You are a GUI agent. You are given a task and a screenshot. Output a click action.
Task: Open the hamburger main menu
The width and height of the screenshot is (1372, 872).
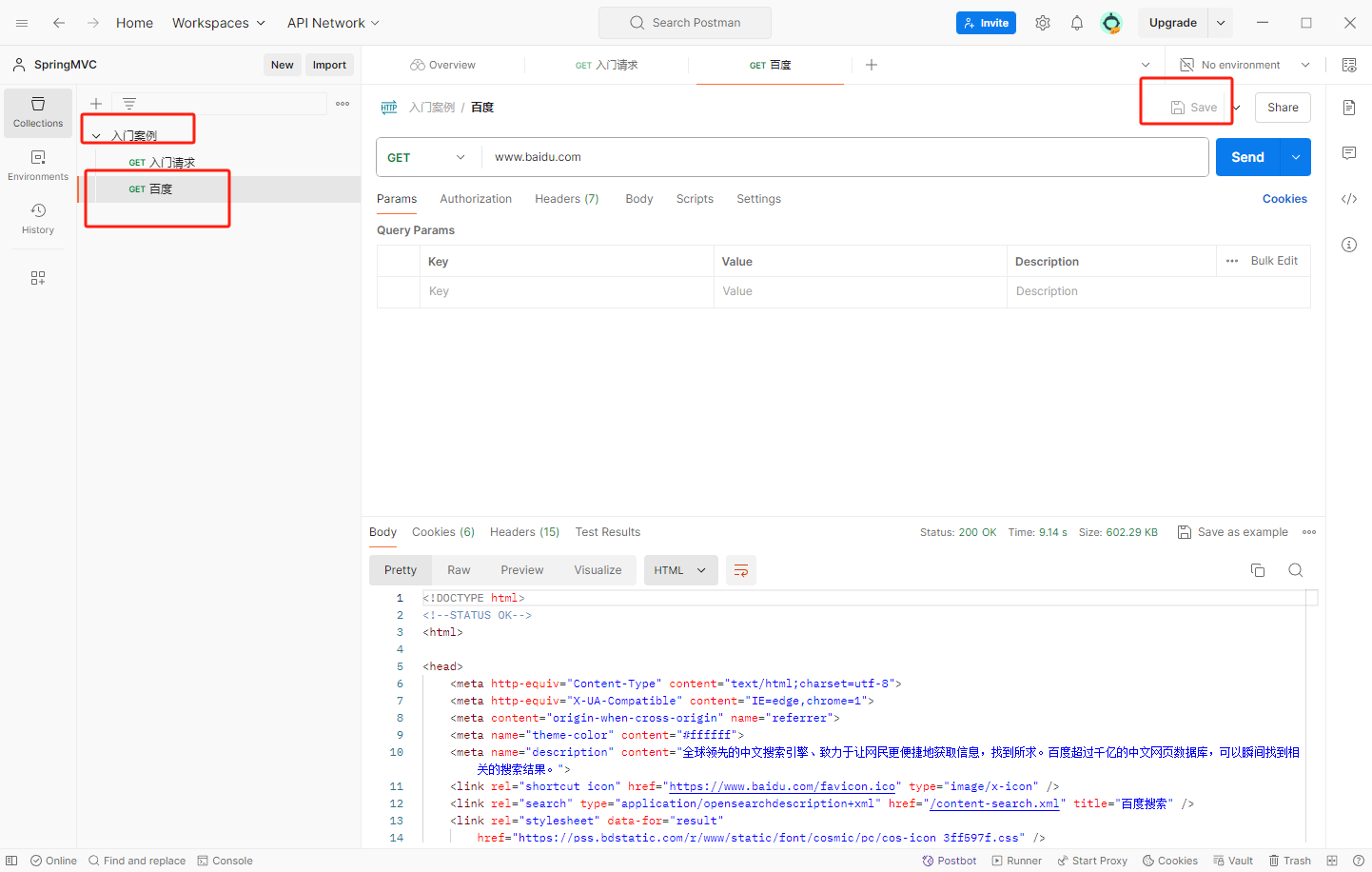22,23
